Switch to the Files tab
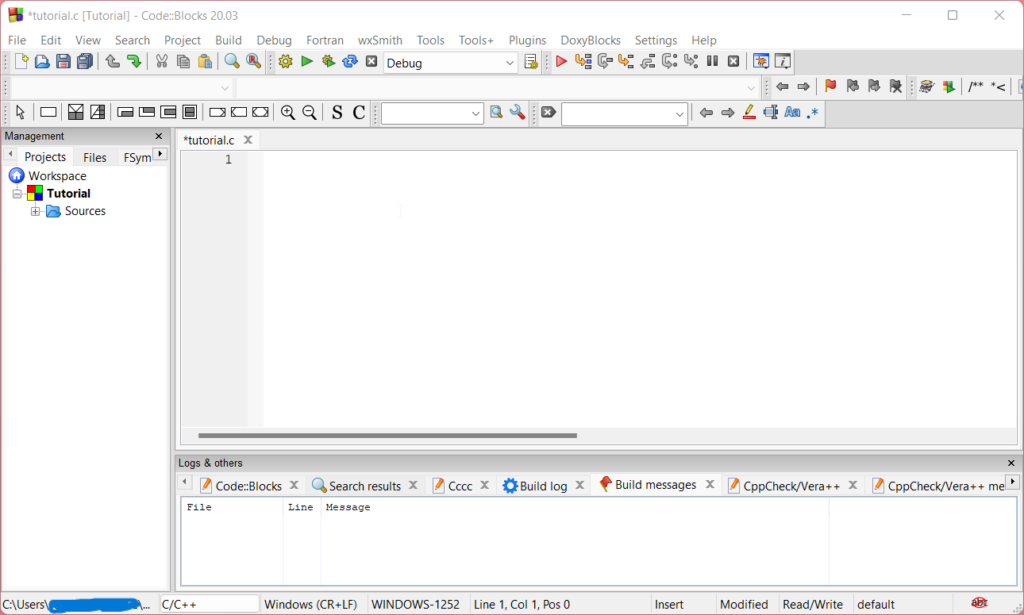 click(95, 157)
